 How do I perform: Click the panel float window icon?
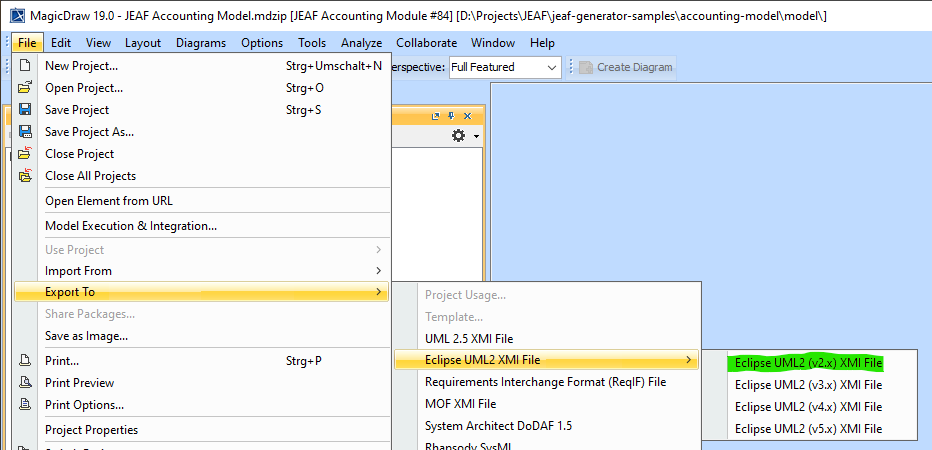pos(436,116)
